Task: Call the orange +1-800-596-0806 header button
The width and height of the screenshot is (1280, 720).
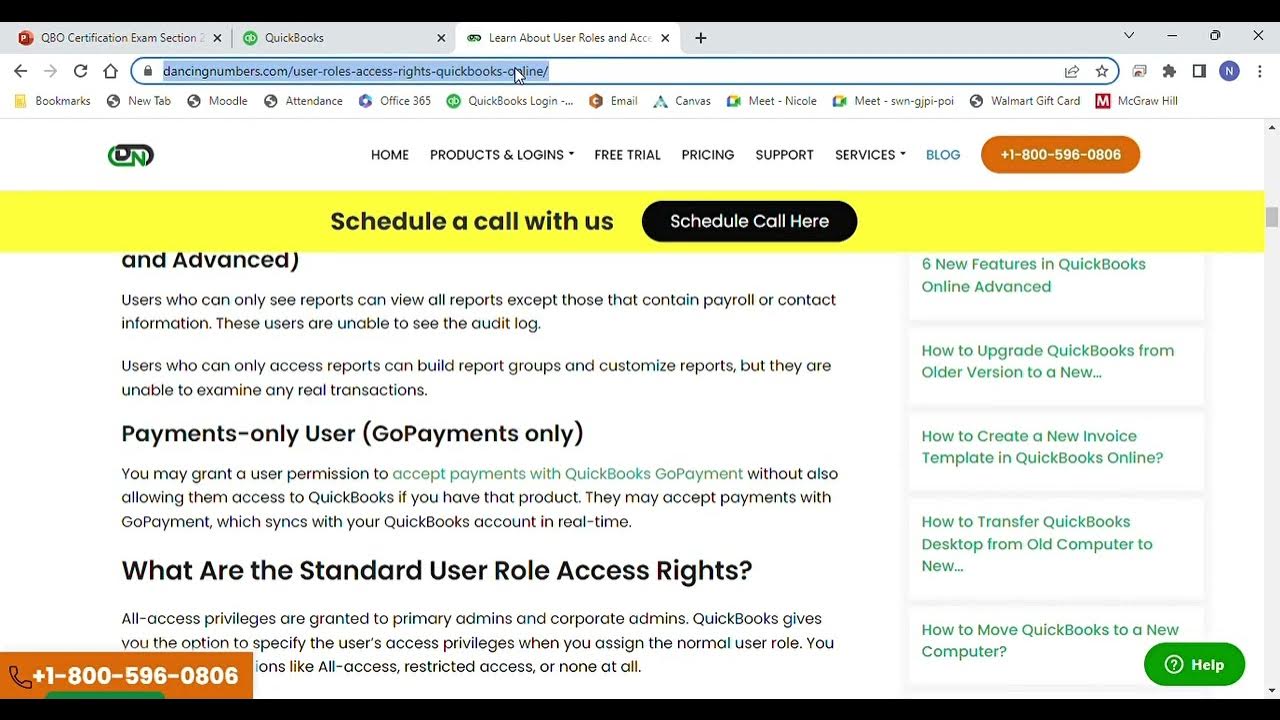Action: (x=1060, y=155)
